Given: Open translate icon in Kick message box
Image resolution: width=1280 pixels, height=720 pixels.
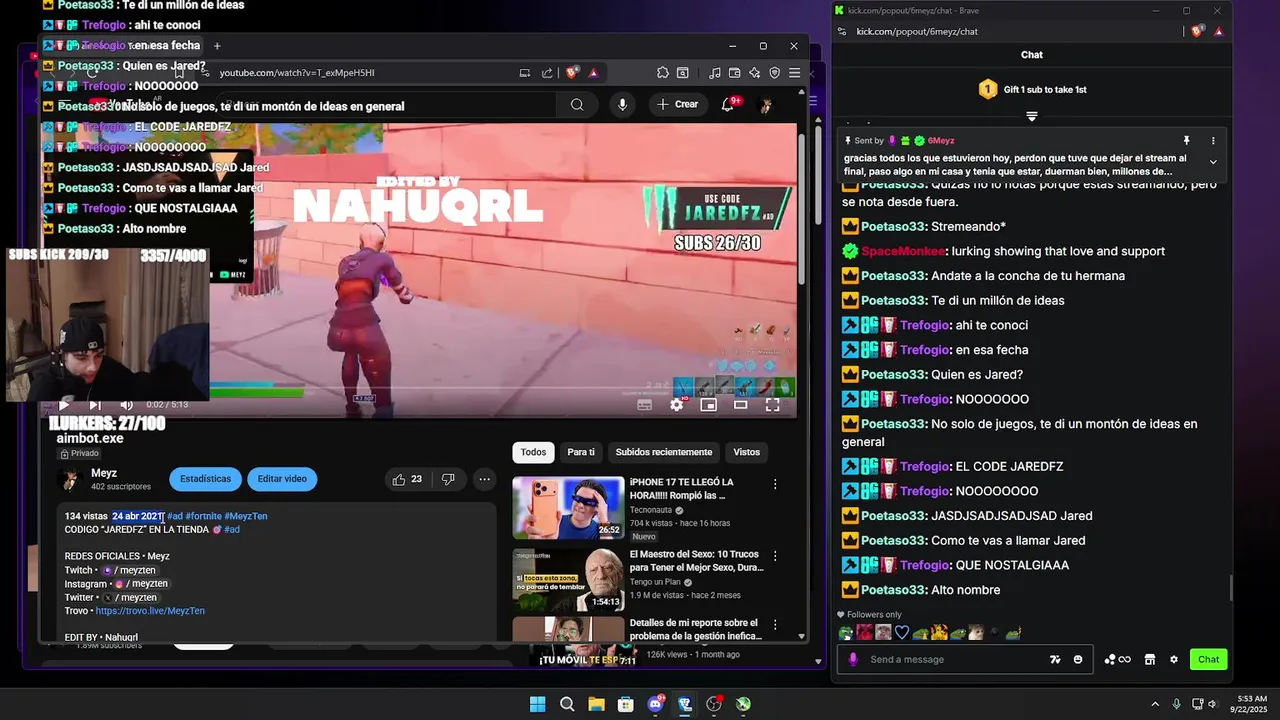Looking at the screenshot, I should pos(1054,659).
